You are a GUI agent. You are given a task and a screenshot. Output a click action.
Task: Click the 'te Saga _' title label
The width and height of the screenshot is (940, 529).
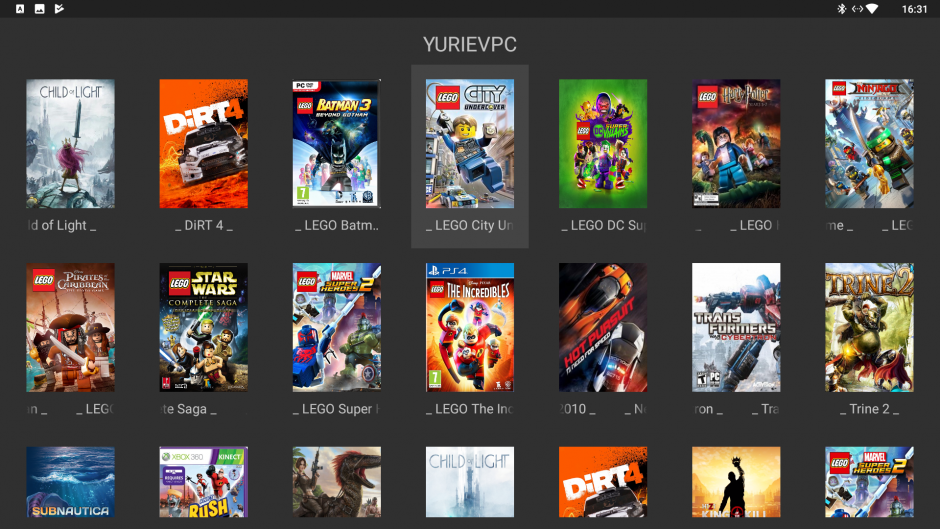188,409
